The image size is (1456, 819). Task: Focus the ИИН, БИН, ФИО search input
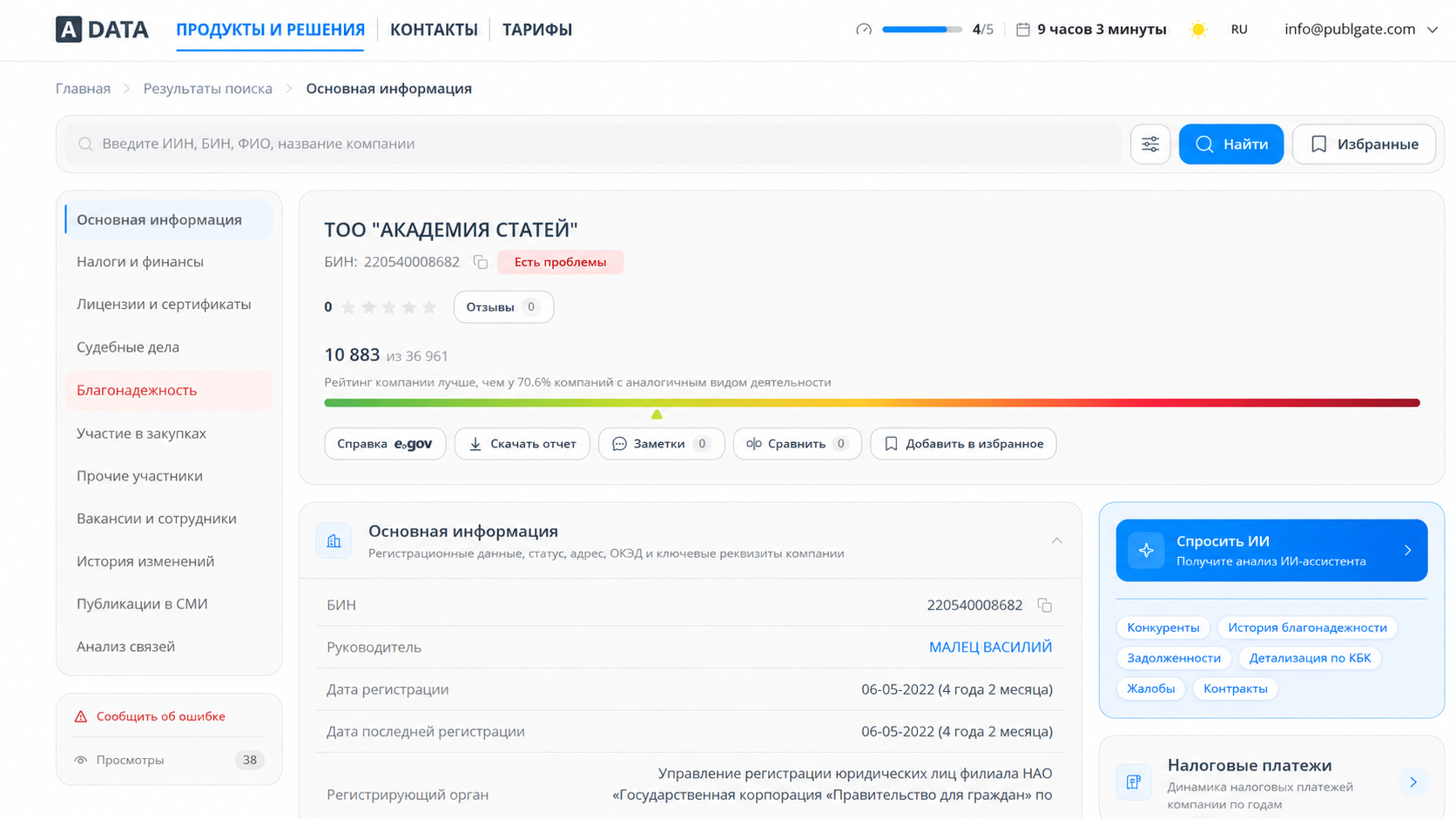coord(594,144)
